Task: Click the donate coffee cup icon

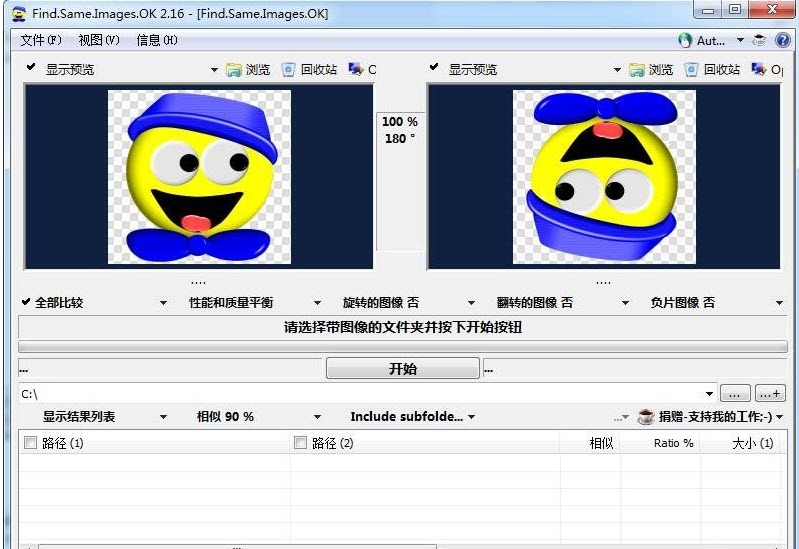Action: tap(646, 417)
